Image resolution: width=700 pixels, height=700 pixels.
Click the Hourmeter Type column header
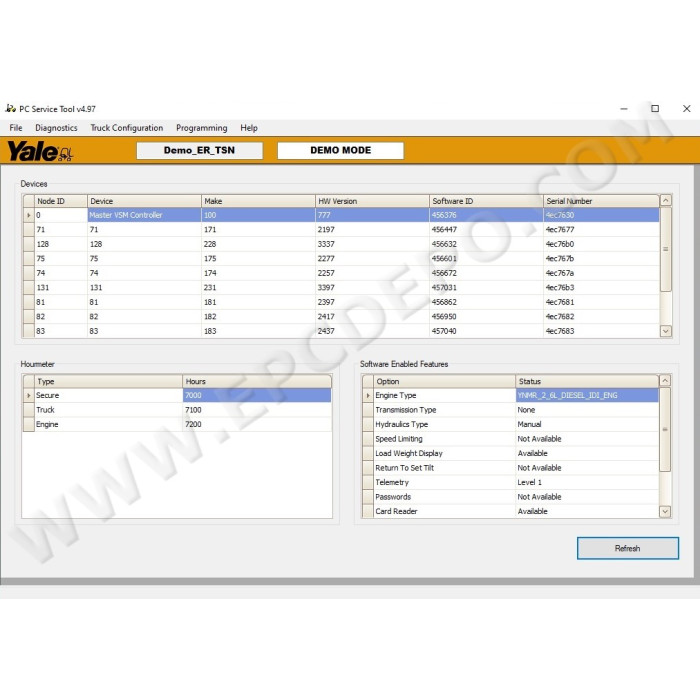pos(108,381)
